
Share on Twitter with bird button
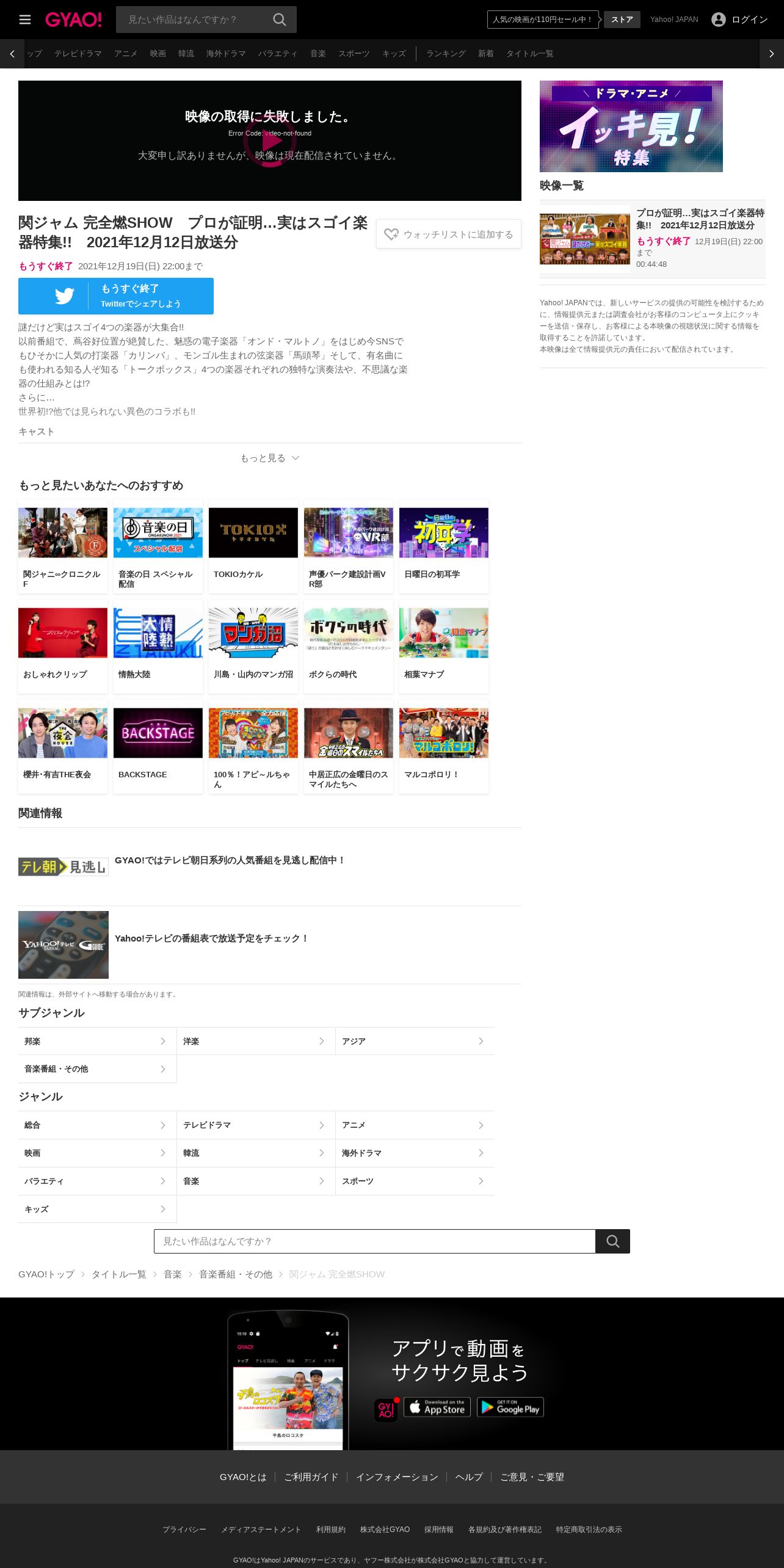pos(116,296)
